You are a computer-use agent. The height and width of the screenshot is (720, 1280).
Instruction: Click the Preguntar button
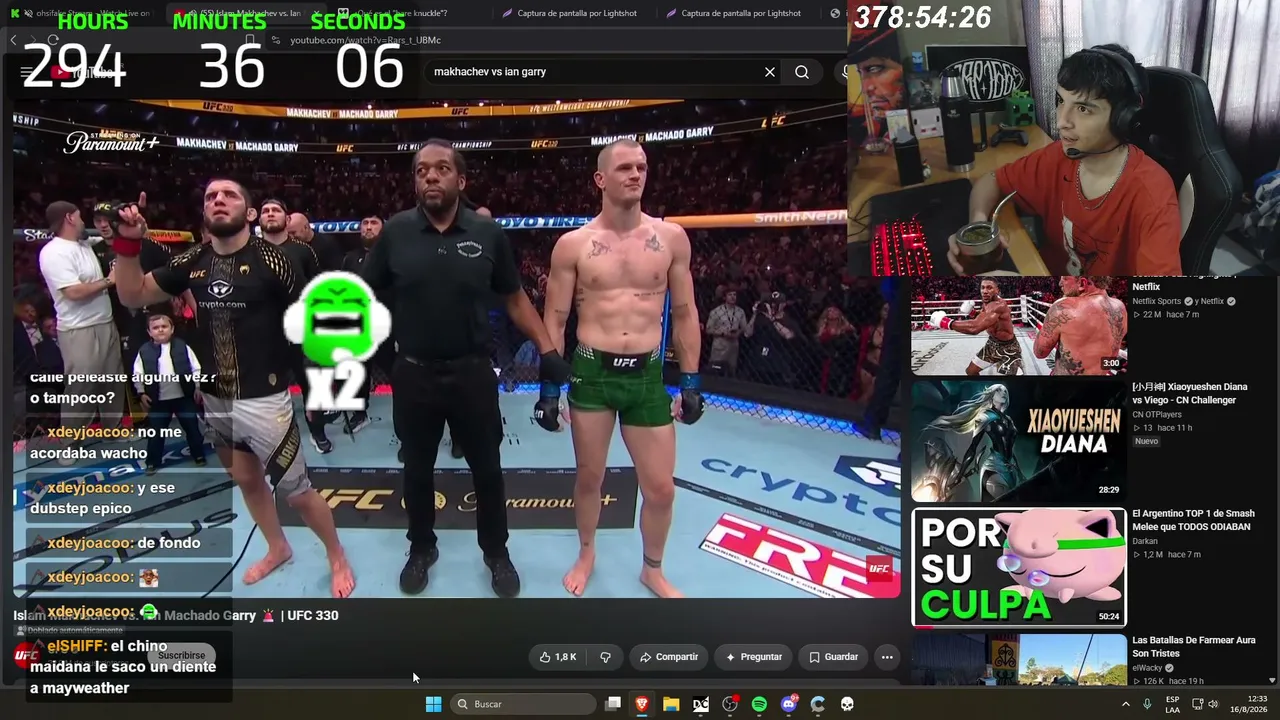click(x=754, y=657)
